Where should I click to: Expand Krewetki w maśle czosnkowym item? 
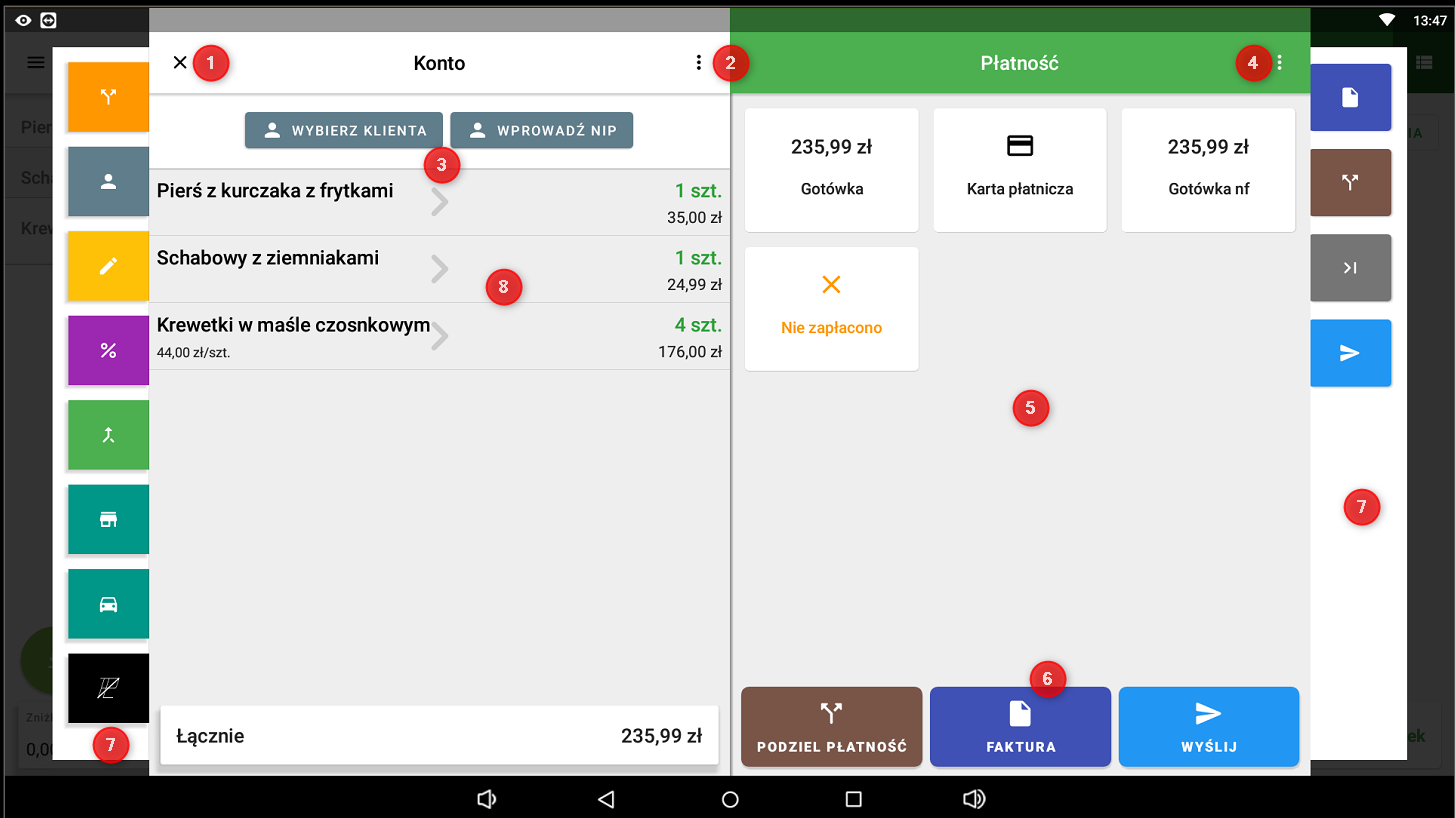point(440,337)
